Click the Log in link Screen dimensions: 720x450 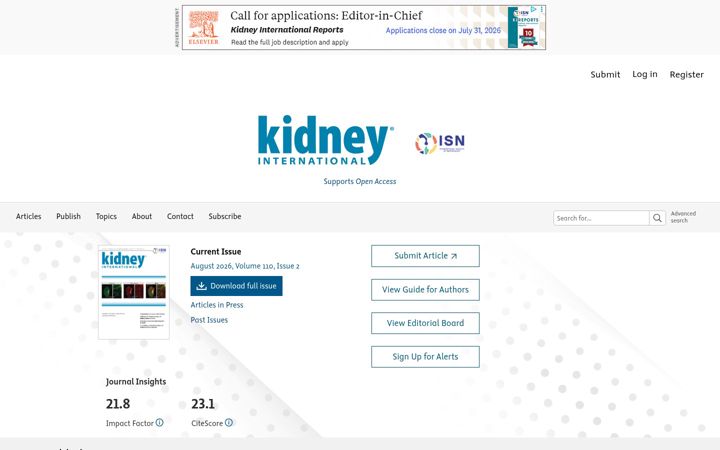pyautogui.click(x=645, y=74)
